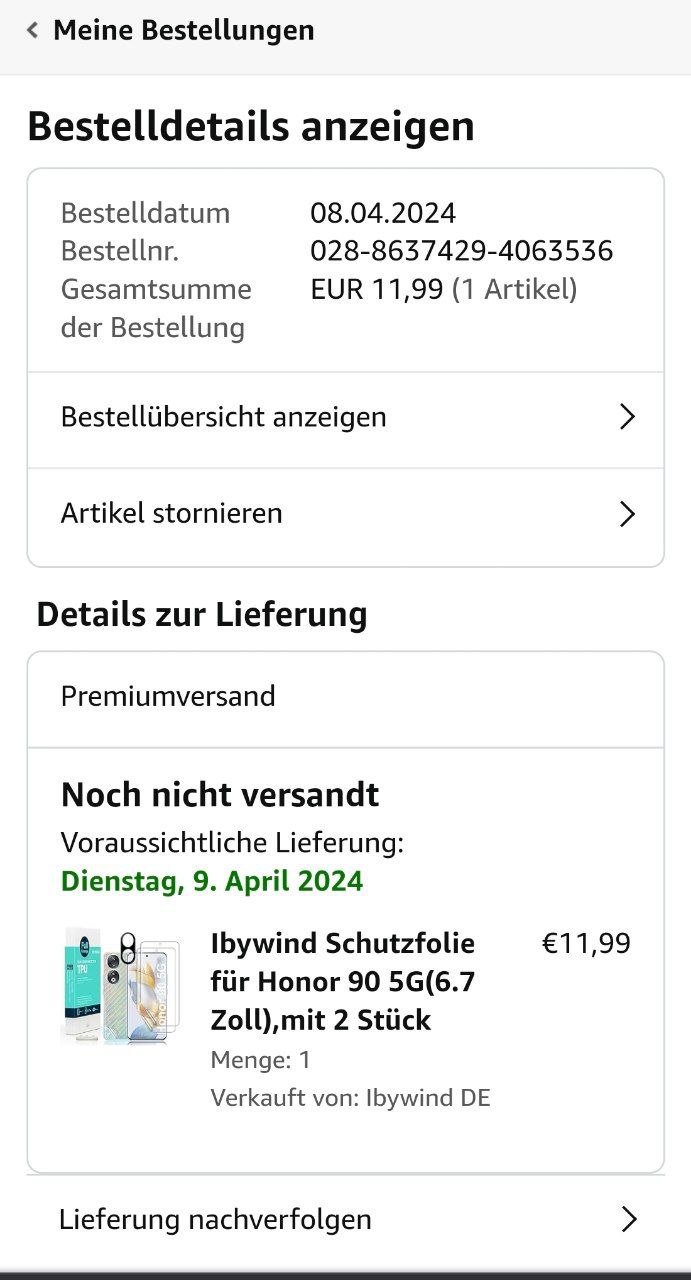Open Bestellübersicht anzeigen row
The width and height of the screenshot is (691, 1280).
[x=224, y=417]
